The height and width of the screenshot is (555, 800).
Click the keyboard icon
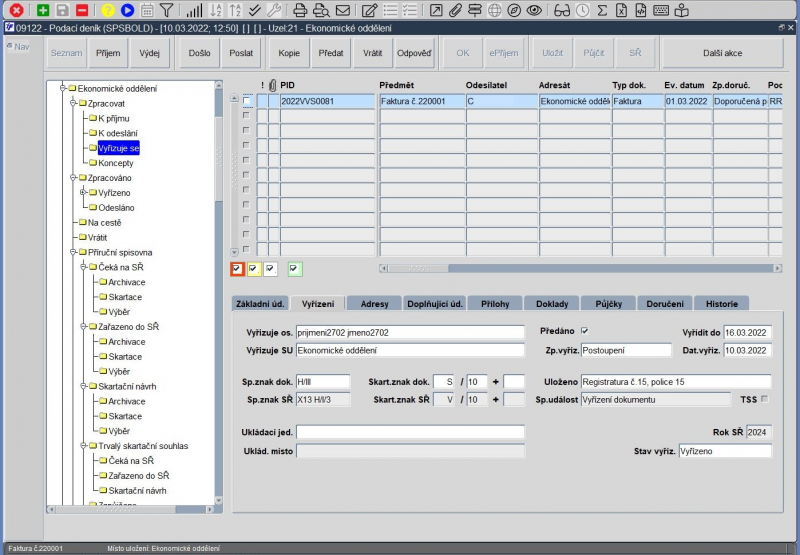pos(661,10)
